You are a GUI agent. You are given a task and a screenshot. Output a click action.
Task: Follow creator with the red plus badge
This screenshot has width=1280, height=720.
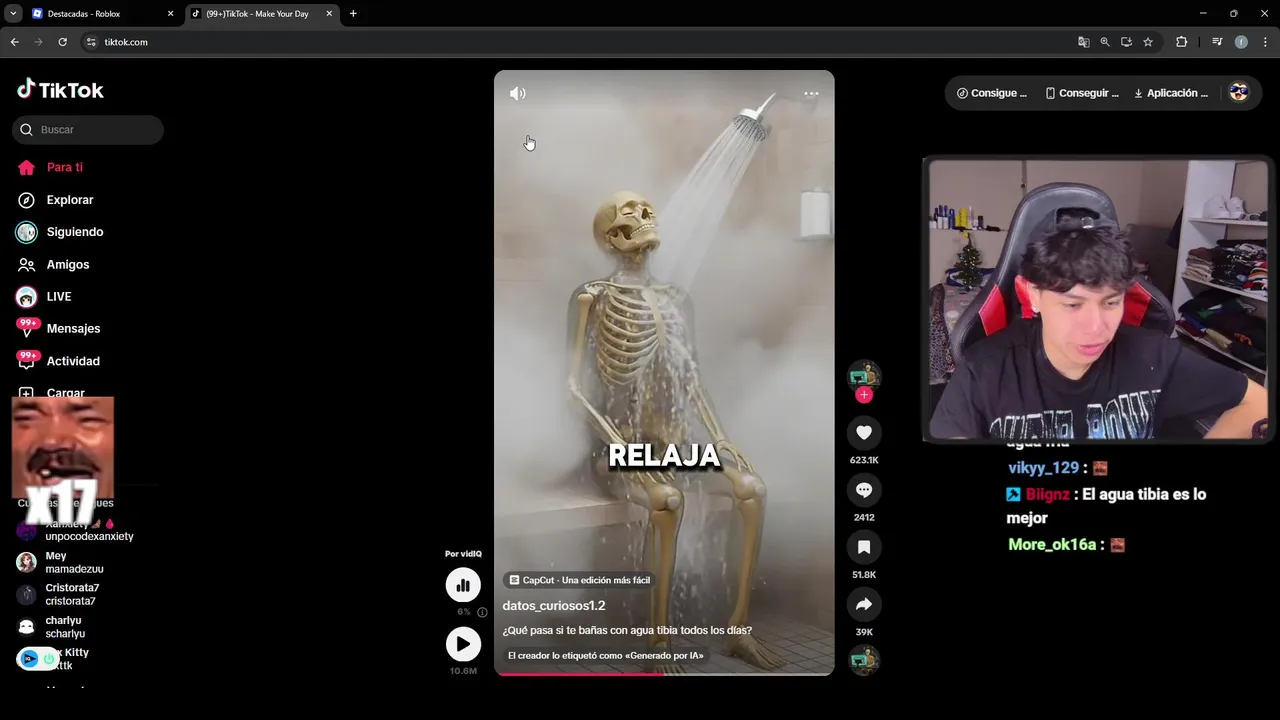pos(864,395)
